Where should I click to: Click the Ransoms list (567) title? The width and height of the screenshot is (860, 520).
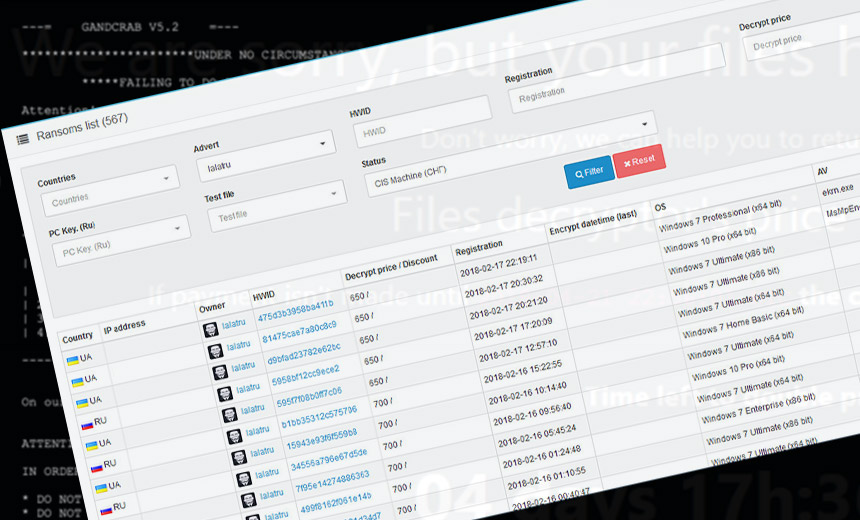(82, 127)
